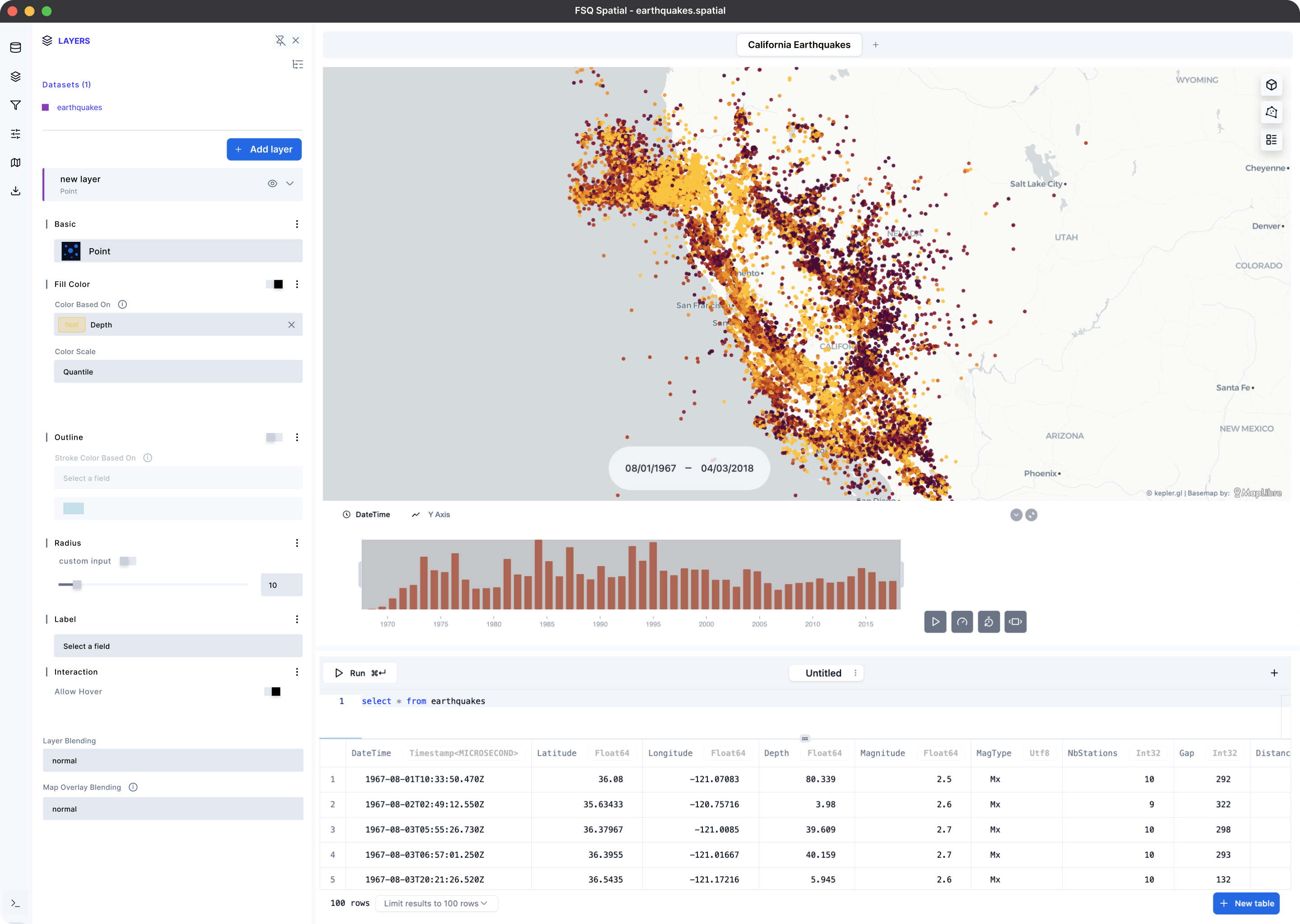Open the Color Scale Quantile dropdown
This screenshot has width=1300, height=924.
[x=178, y=372]
